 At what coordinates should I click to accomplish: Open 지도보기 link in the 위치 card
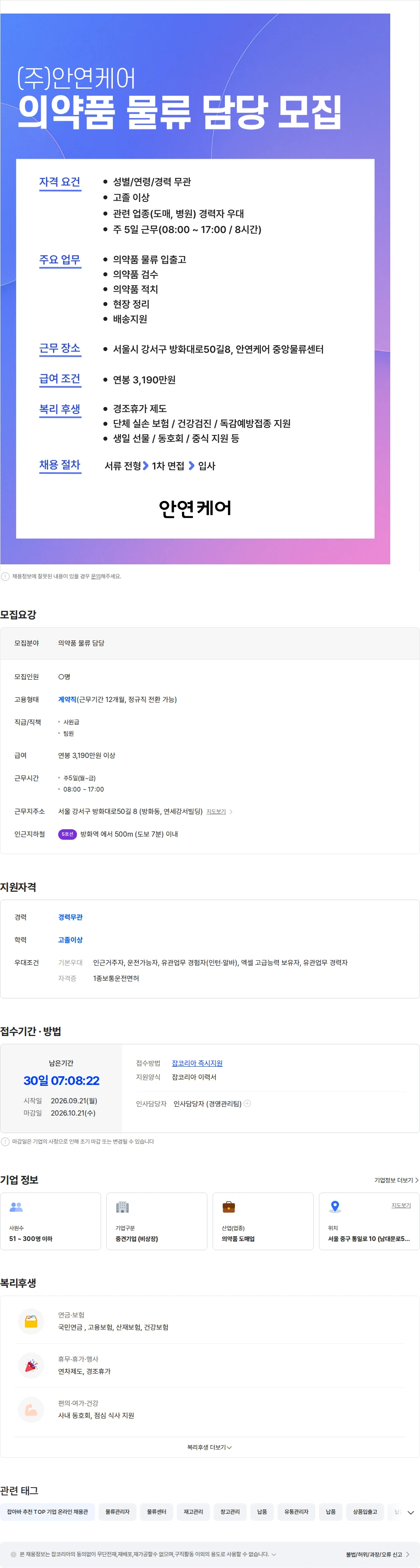400,1205
